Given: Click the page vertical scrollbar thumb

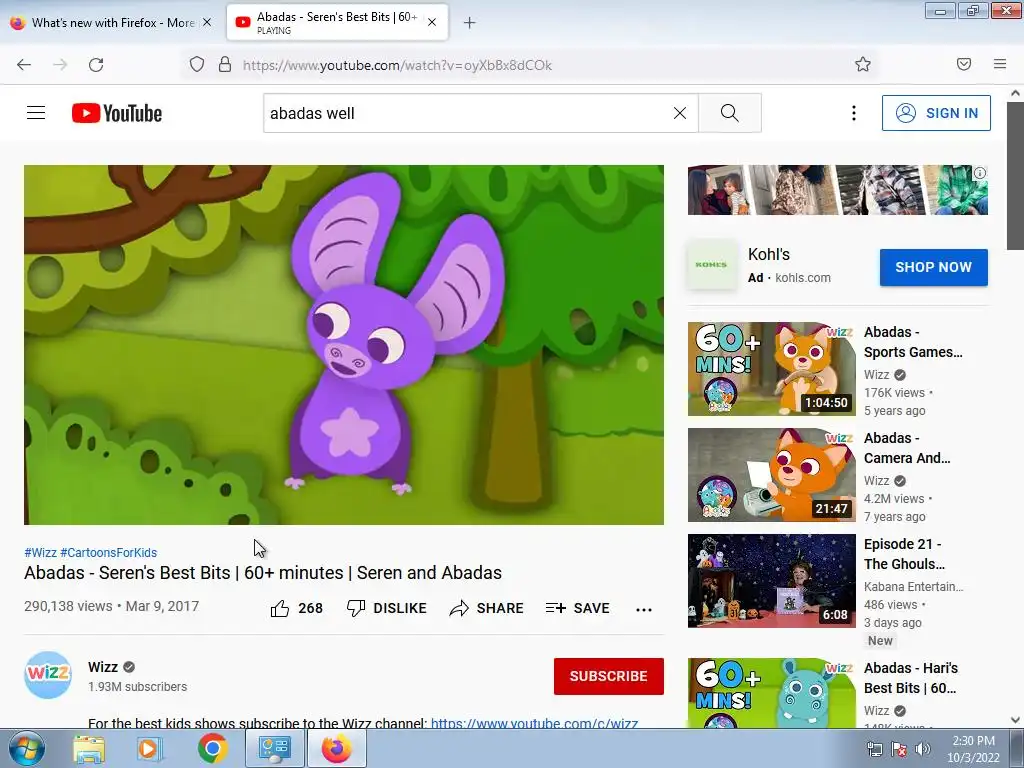Looking at the screenshot, I should (x=1015, y=175).
